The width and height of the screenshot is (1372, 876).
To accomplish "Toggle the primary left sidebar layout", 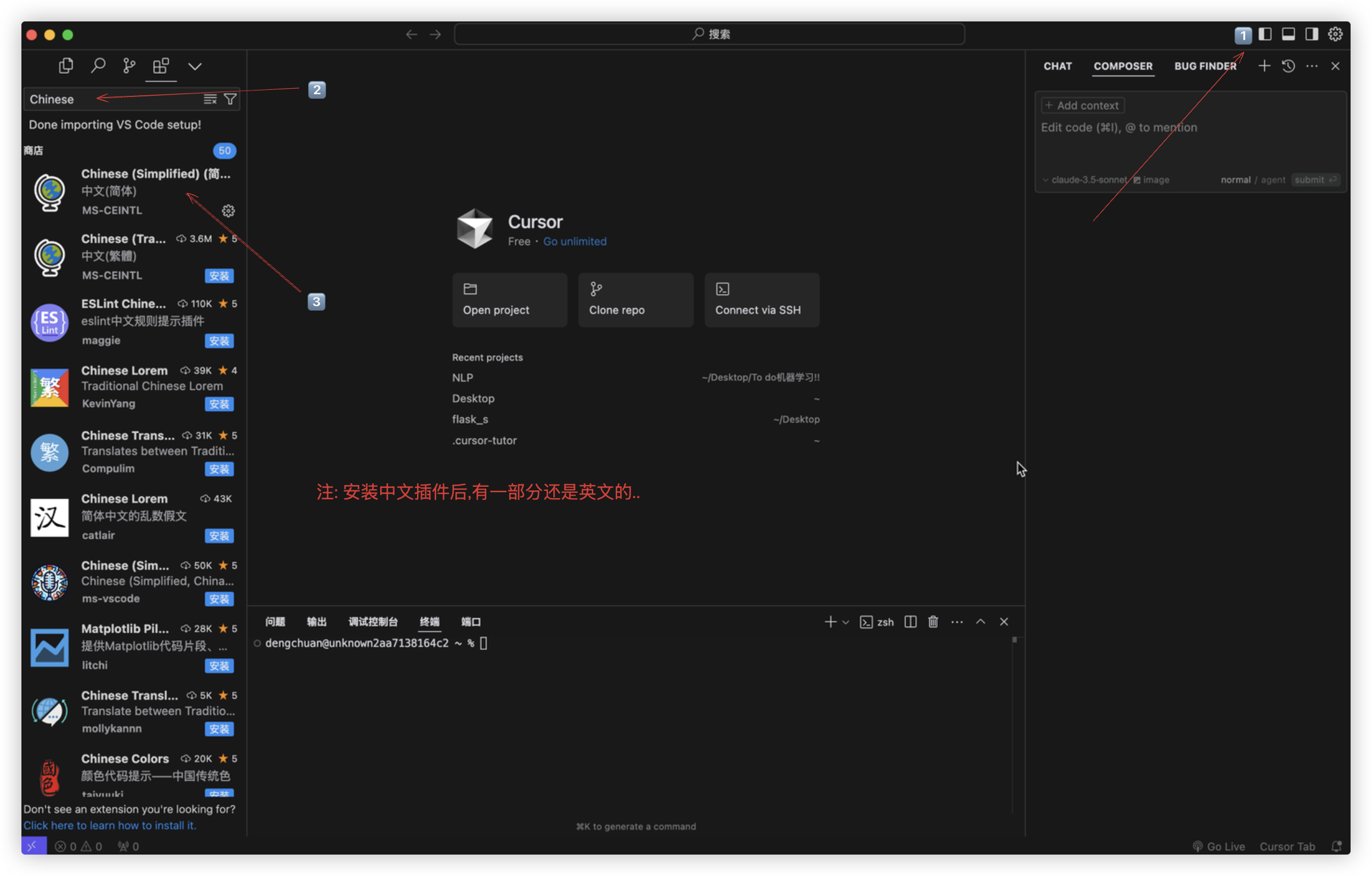I will [x=1266, y=34].
